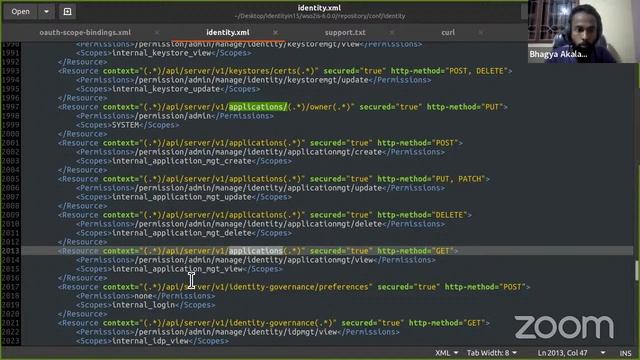Click the internal_application_mgt_update scope text
The image size is (640, 360).
tap(182, 197)
